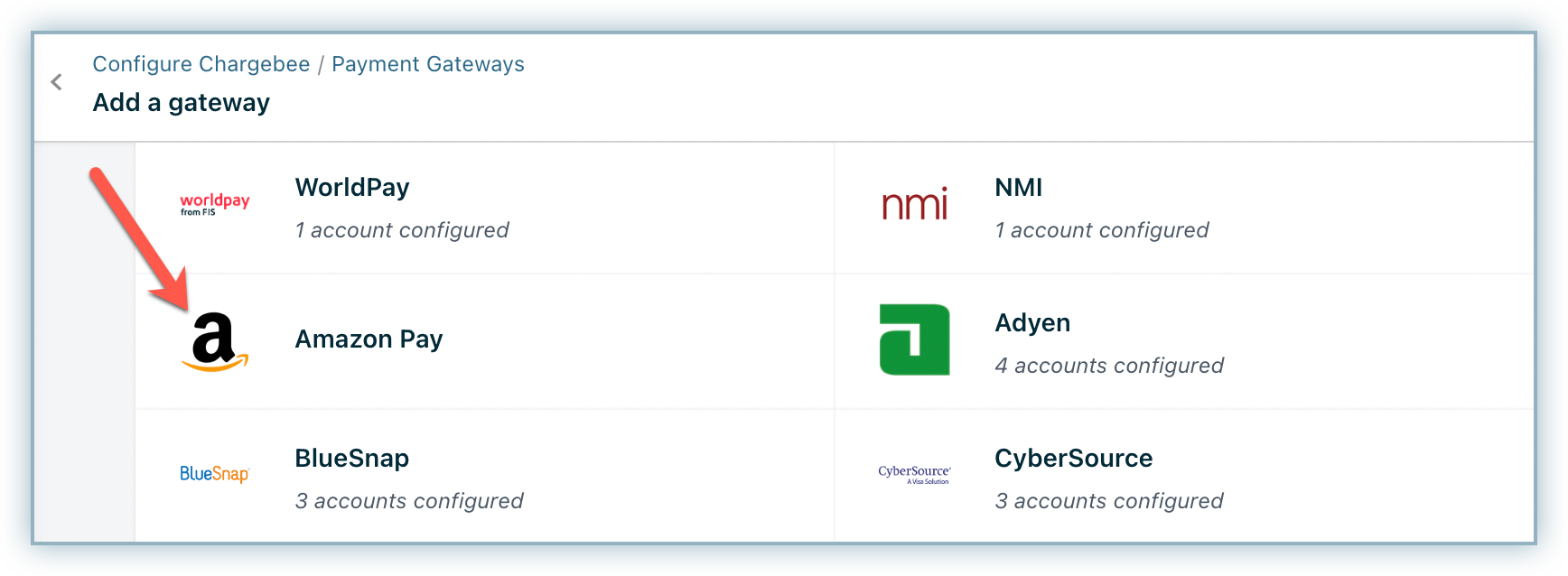Select the BlueSnap gateway title
1568x576 pixels.
(352, 458)
